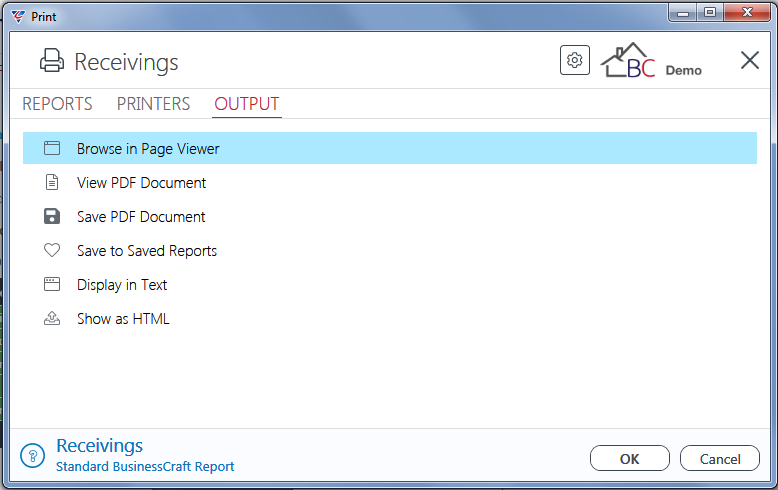
Task: Click the View PDF Document page icon
Action: (52, 182)
